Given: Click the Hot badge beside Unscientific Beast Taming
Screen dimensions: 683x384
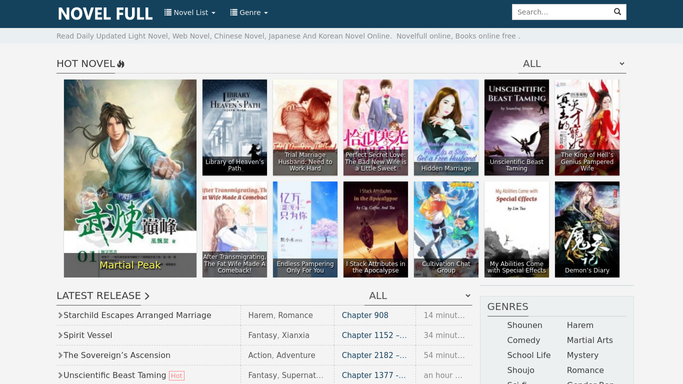Looking at the screenshot, I should [x=176, y=376].
